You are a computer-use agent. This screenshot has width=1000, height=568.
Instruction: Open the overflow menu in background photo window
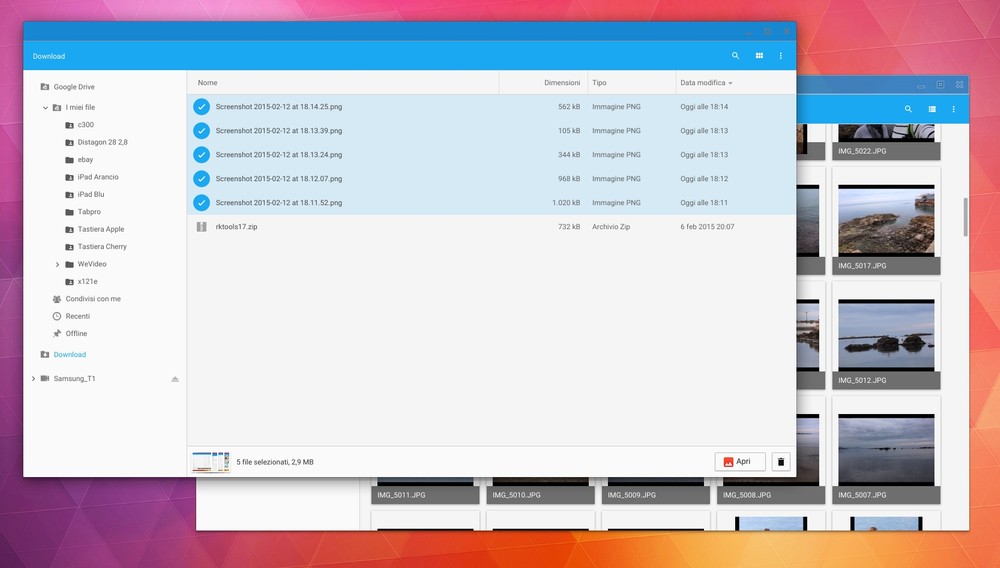953,109
